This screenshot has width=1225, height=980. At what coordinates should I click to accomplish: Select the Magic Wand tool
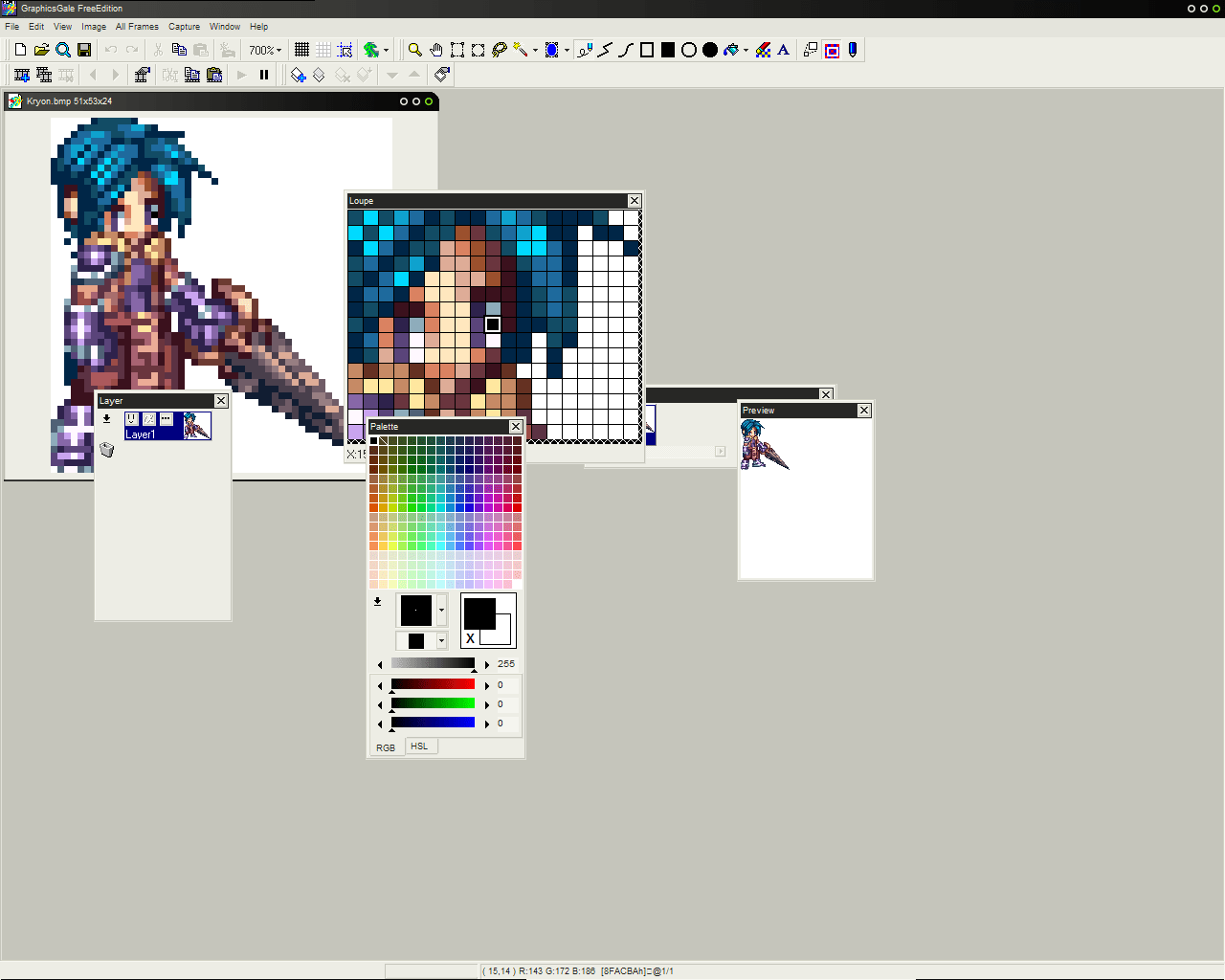pyautogui.click(x=521, y=50)
